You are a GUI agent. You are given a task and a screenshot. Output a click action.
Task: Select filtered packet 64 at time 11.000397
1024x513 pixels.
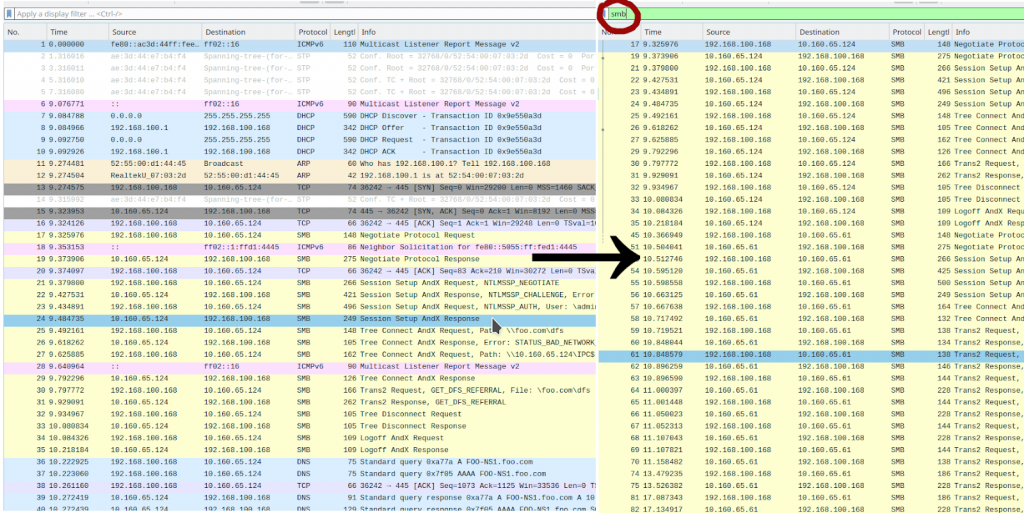click(812, 390)
